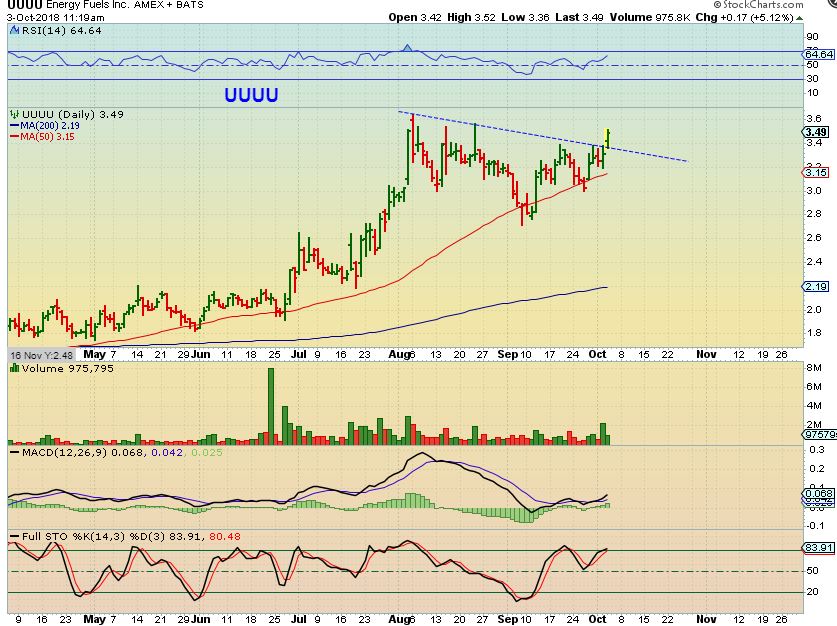Click the green 0.025 MACD histogram value
The height and width of the screenshot is (626, 837).
[207, 453]
